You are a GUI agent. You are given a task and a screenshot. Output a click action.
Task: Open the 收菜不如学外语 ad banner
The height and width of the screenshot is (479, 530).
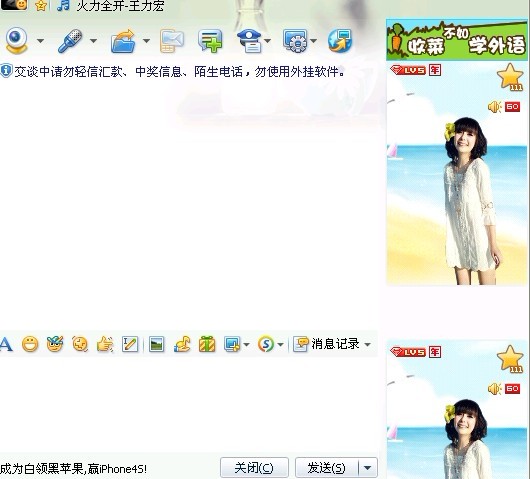click(x=457, y=40)
